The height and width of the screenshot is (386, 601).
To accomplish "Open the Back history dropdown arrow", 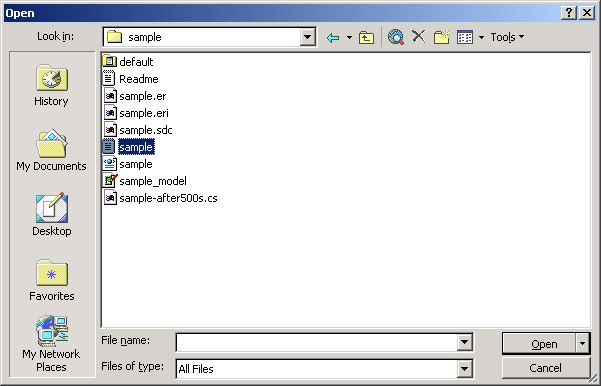I will tap(349, 38).
